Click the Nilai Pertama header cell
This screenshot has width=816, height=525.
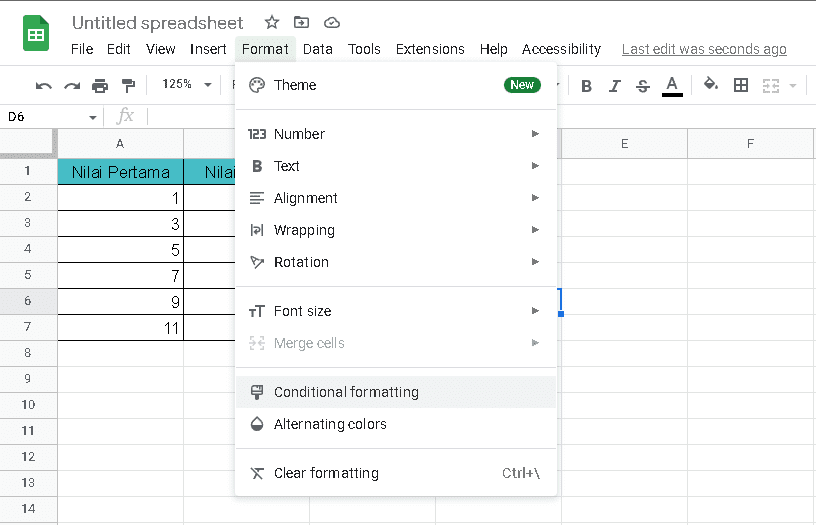(120, 171)
